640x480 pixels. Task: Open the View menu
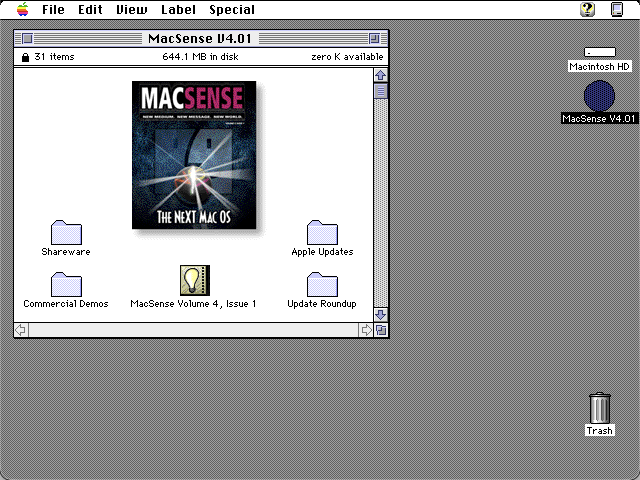tap(132, 9)
